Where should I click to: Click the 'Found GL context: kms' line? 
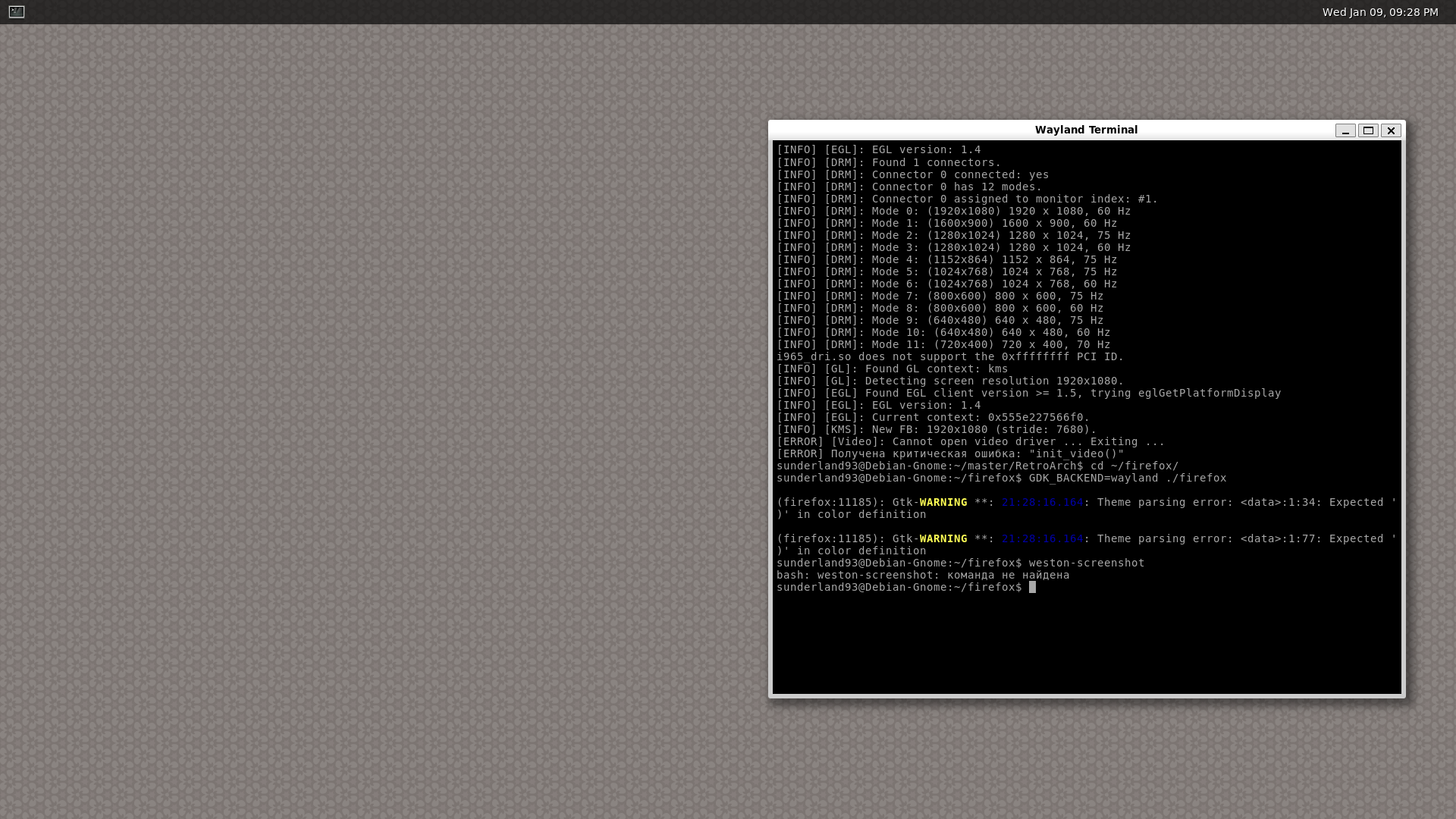[893, 369]
